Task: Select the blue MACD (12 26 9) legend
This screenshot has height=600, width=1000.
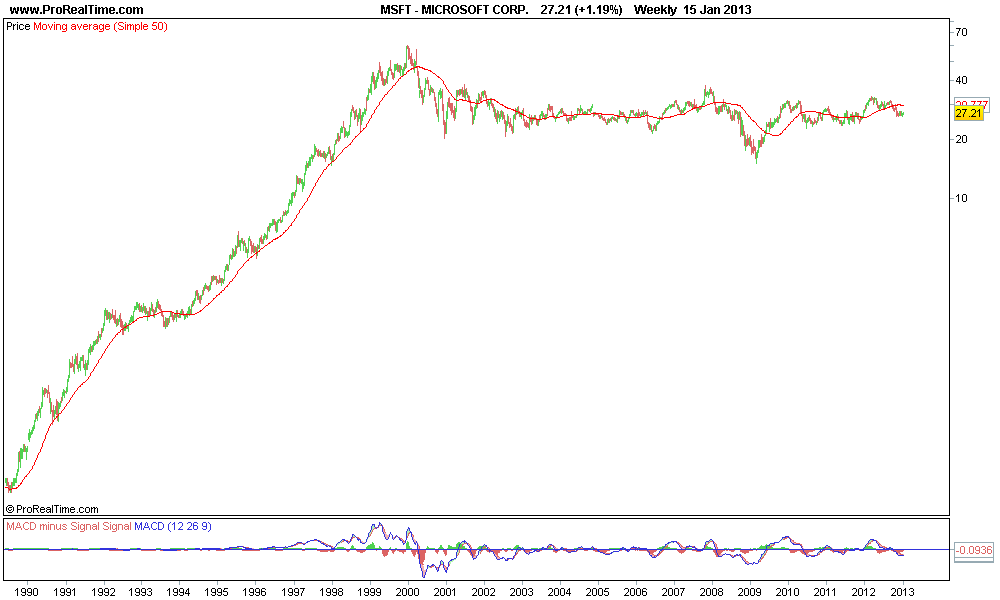Action: point(173,527)
